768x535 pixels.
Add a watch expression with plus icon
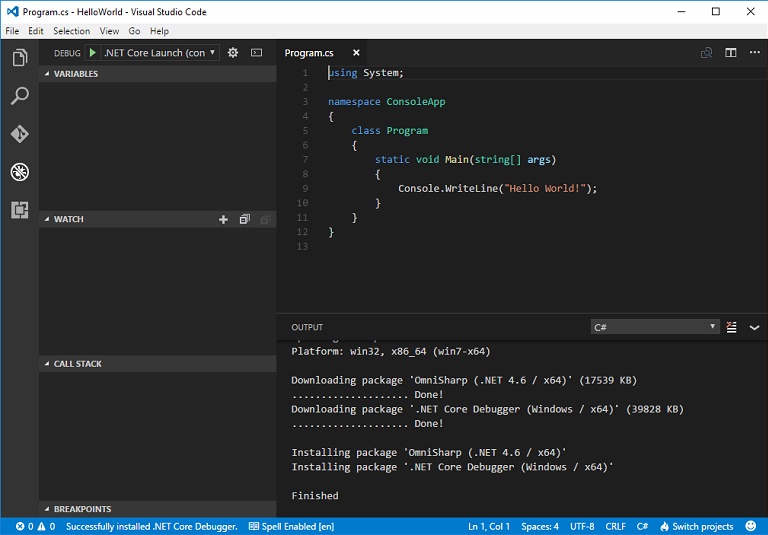(223, 219)
